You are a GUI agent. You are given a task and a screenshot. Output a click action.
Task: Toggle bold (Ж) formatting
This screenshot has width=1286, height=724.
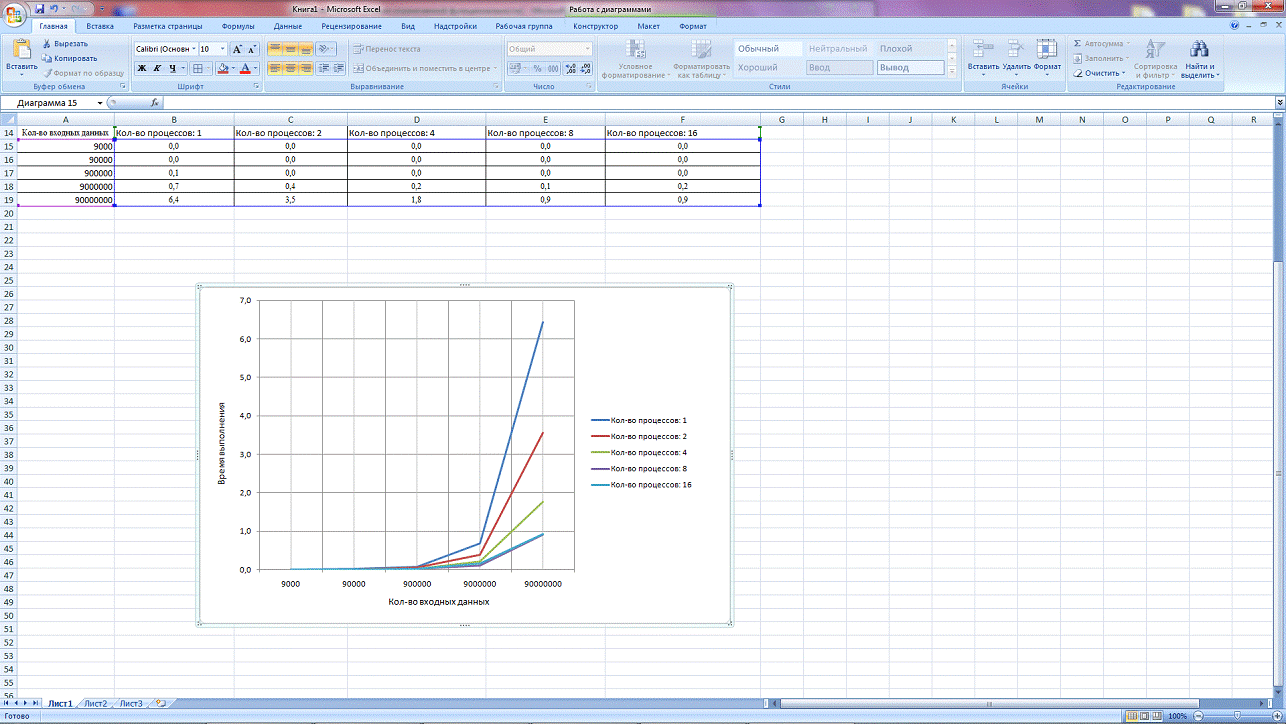(142, 69)
